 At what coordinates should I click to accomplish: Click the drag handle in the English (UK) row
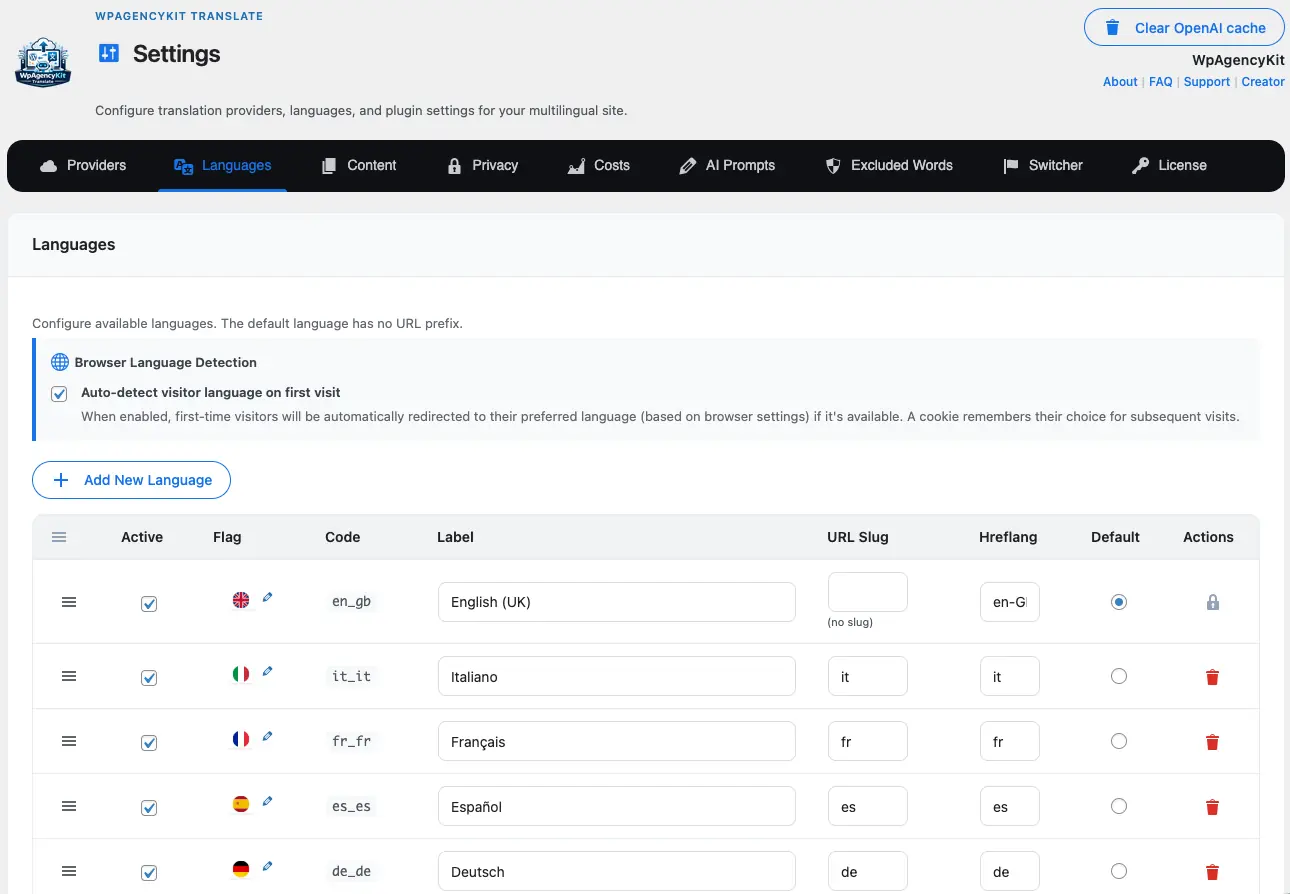69,602
